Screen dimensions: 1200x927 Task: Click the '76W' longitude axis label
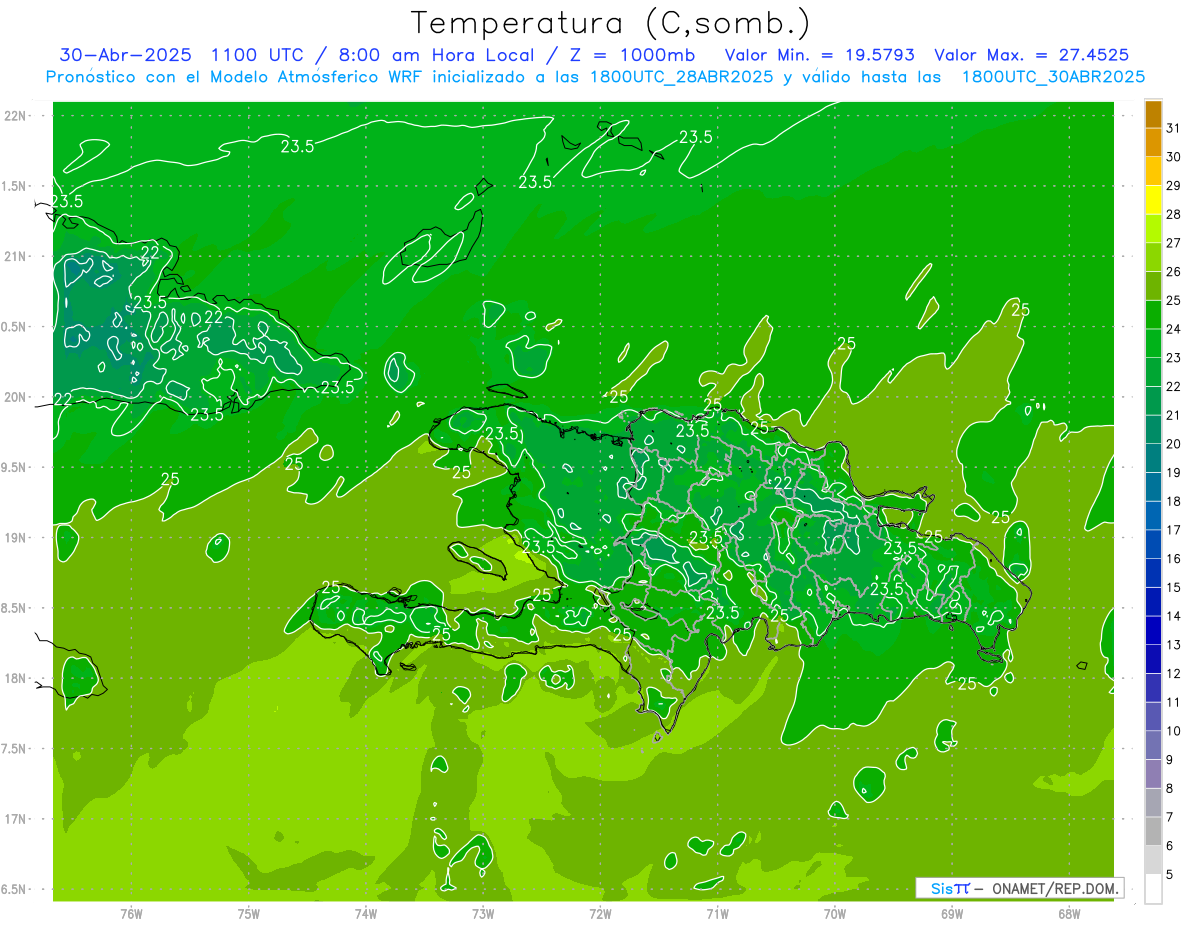coord(131,913)
